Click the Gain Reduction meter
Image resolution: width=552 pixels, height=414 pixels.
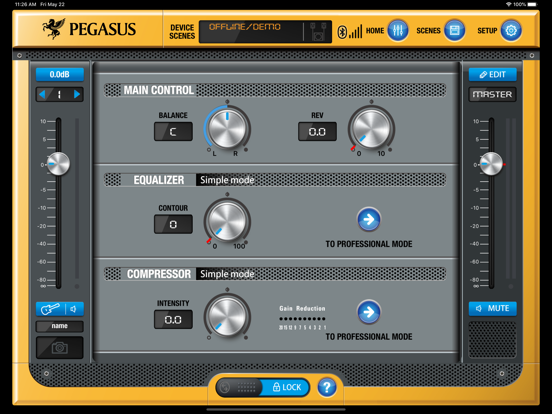tap(302, 319)
